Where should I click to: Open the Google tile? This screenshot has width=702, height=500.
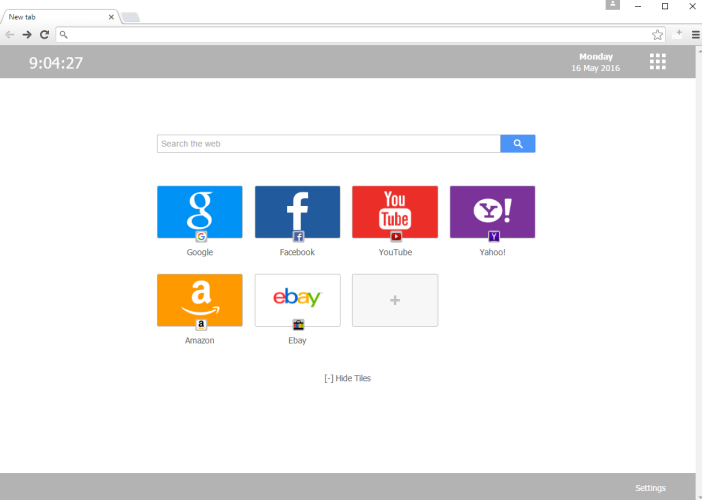(200, 212)
